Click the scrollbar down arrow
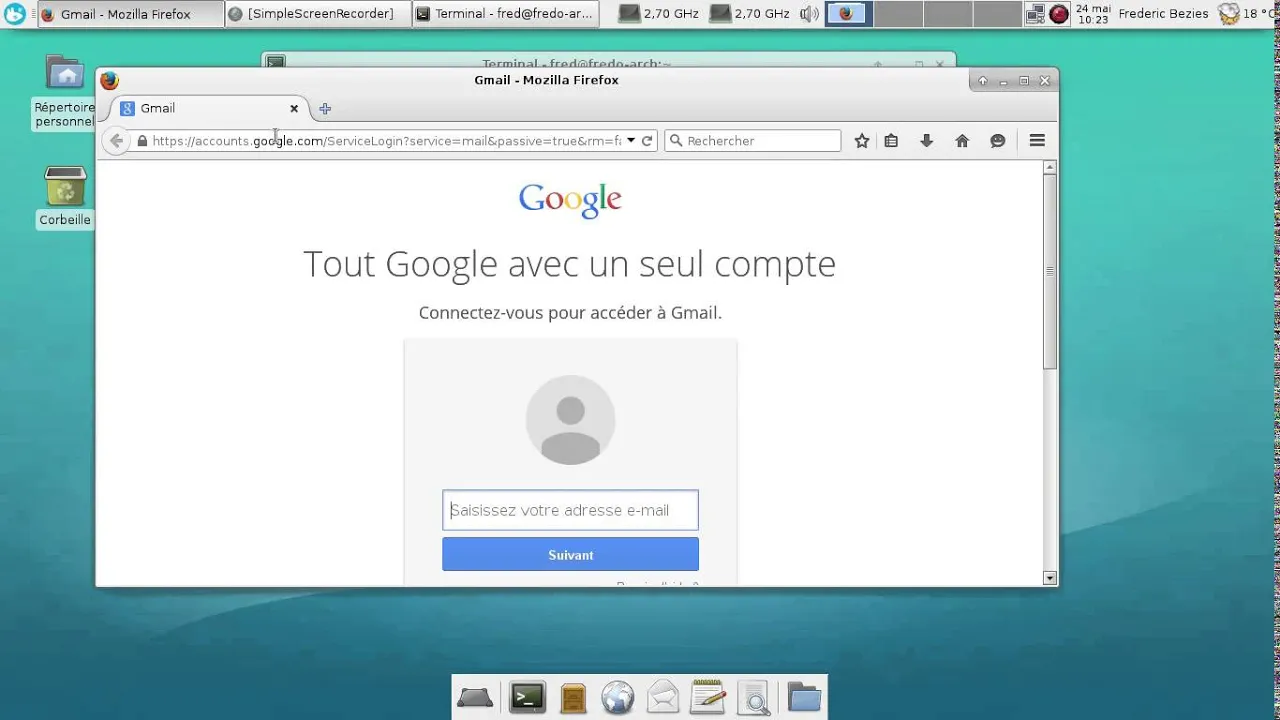This screenshot has width=1280, height=720. point(1049,578)
